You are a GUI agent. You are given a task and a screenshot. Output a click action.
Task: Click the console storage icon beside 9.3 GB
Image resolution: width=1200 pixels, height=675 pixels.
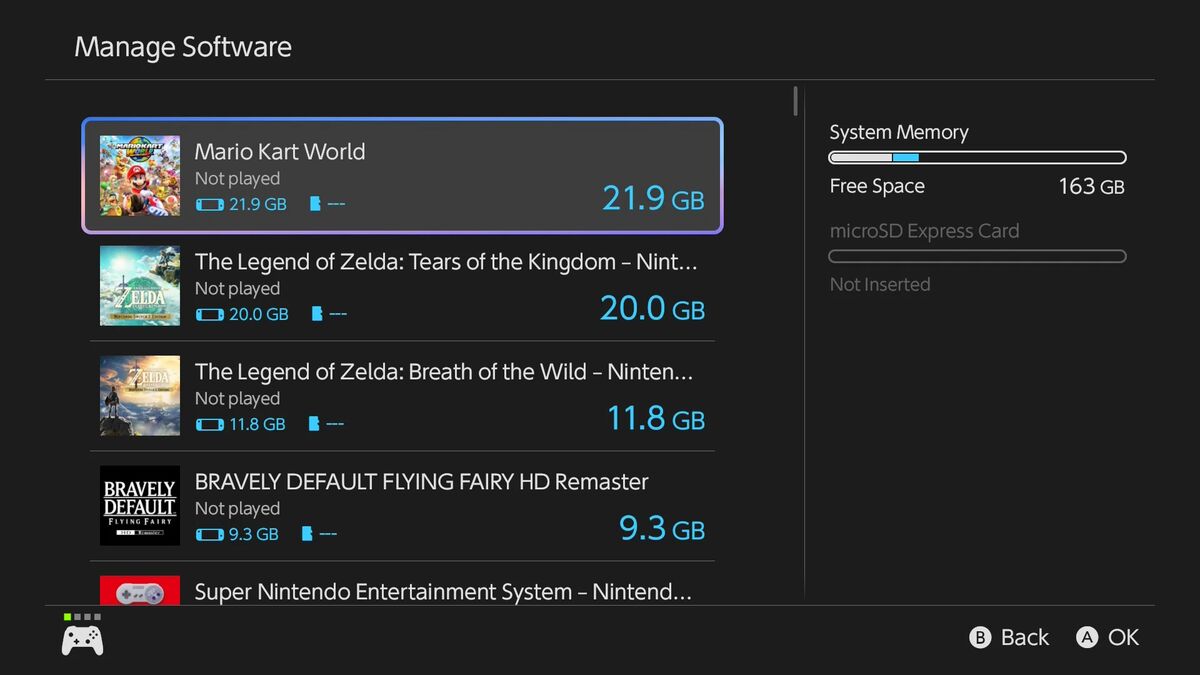(209, 534)
